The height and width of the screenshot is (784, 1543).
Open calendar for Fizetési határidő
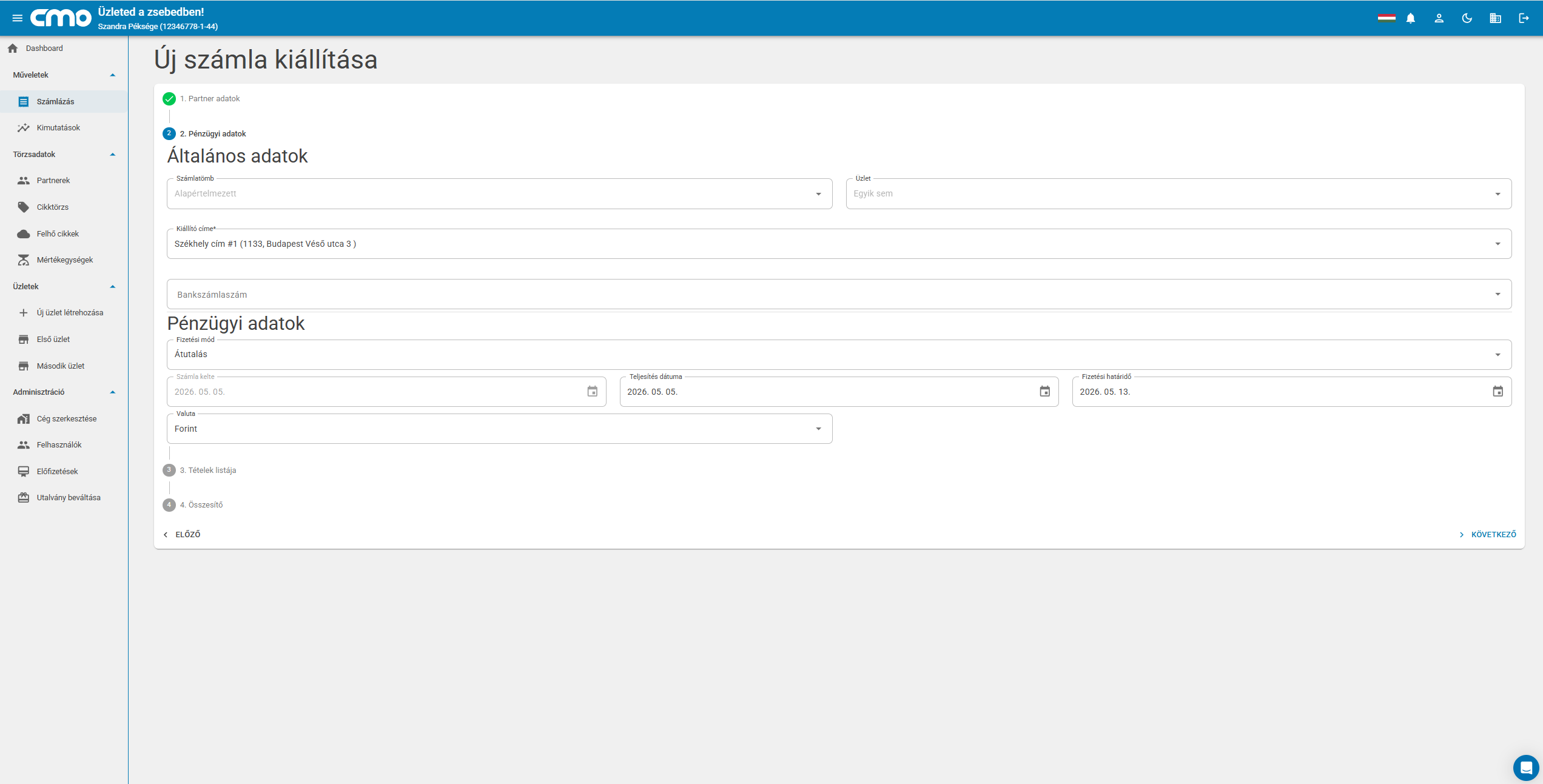[1498, 392]
